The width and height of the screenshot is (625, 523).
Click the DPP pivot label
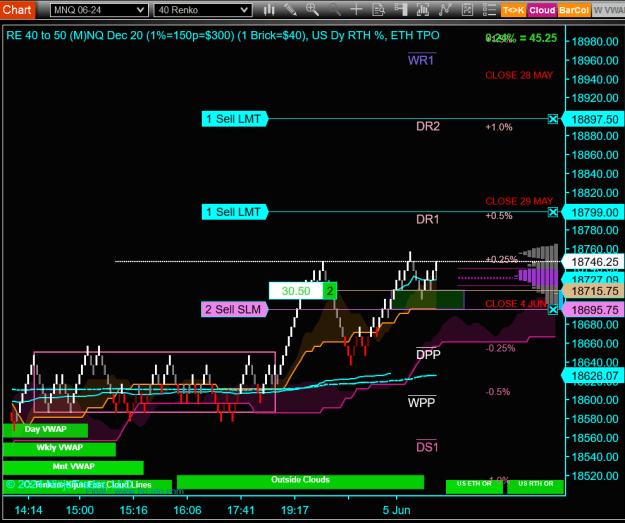tap(428, 354)
